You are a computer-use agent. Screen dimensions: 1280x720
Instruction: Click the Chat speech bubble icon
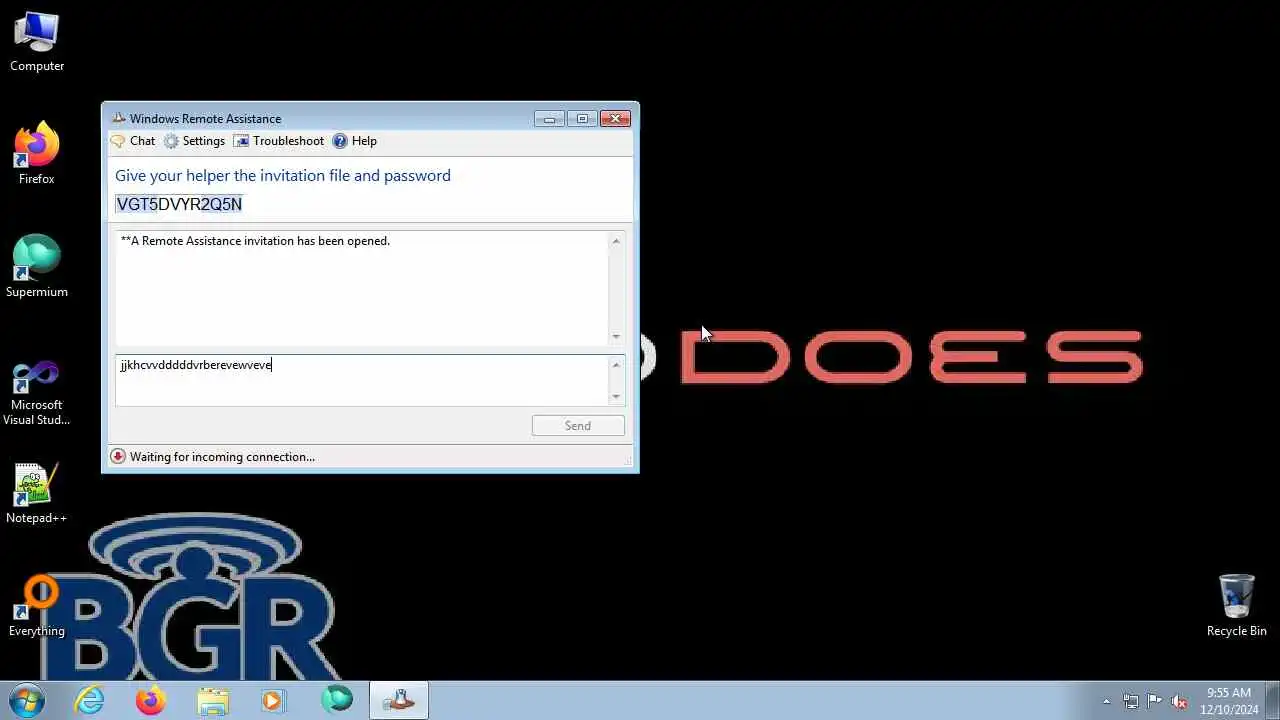[x=118, y=141]
